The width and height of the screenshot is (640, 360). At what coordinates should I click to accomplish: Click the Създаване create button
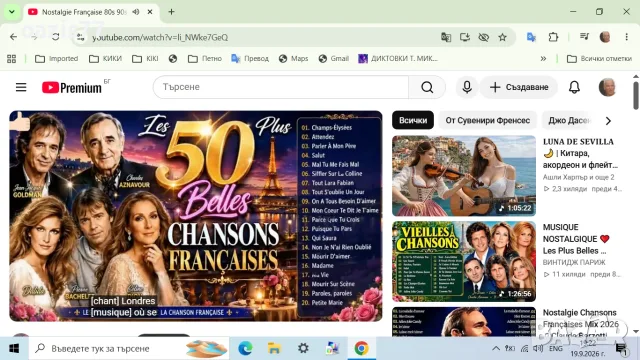click(519, 87)
